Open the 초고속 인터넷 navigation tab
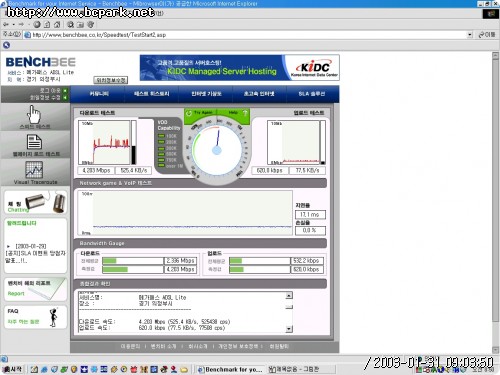 [259, 94]
